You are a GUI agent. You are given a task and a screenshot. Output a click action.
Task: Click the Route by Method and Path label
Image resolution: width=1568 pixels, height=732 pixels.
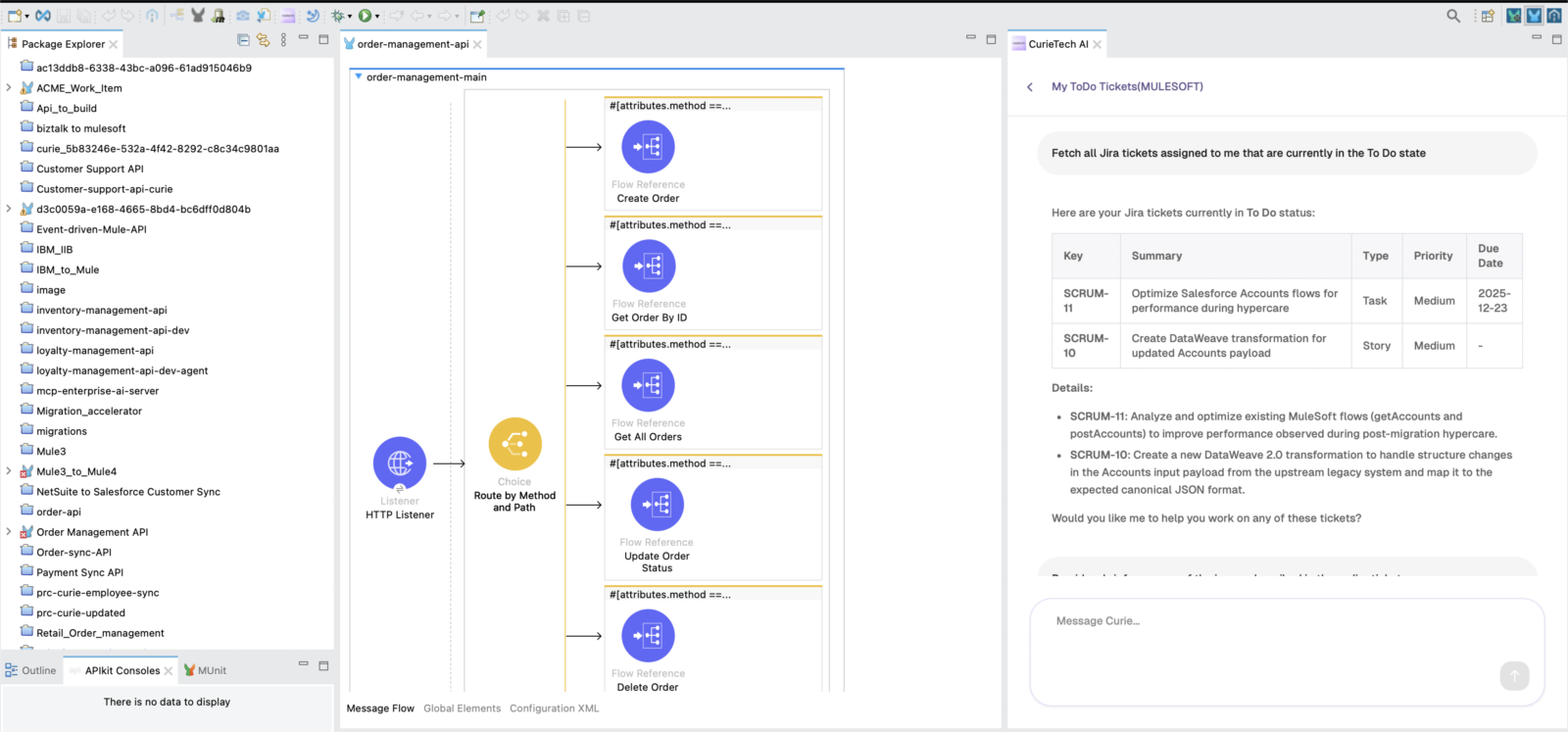point(514,502)
